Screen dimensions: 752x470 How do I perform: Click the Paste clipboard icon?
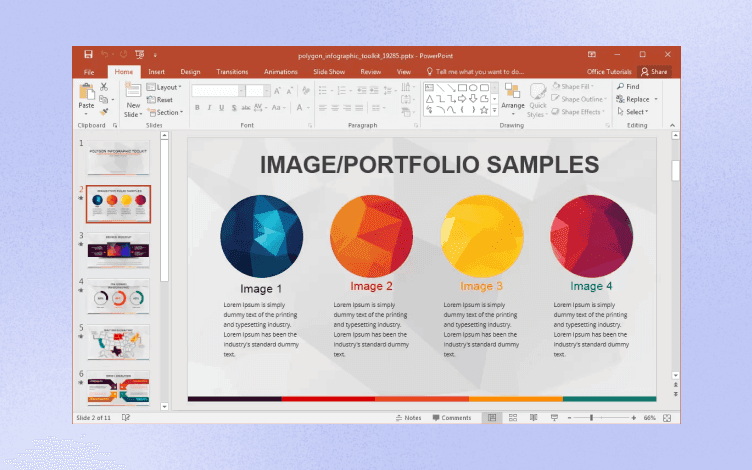(86, 91)
